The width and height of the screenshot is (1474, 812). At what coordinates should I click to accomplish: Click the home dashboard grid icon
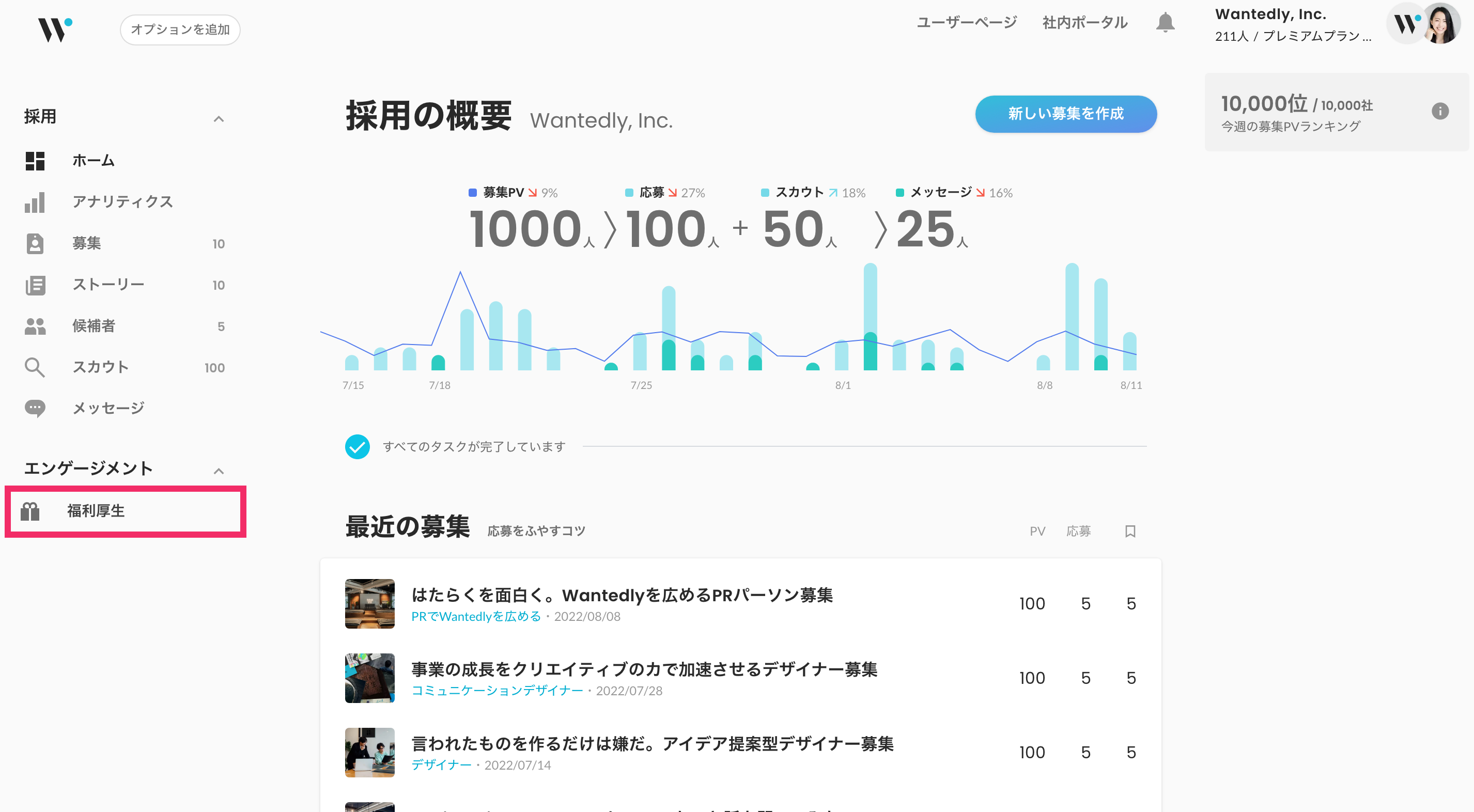pyautogui.click(x=35, y=161)
